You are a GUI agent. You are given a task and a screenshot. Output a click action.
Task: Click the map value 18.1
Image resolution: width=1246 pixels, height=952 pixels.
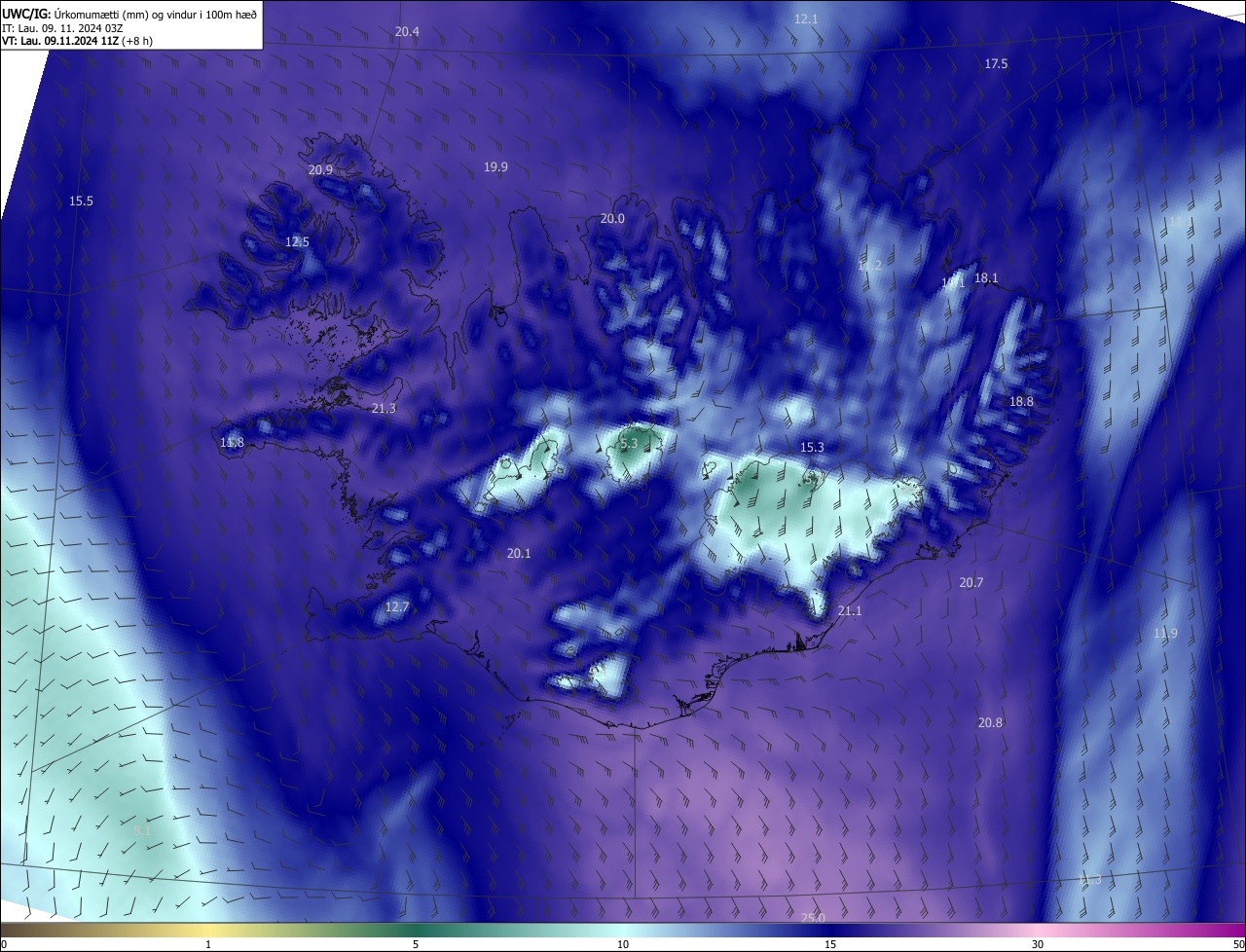pyautogui.click(x=986, y=278)
